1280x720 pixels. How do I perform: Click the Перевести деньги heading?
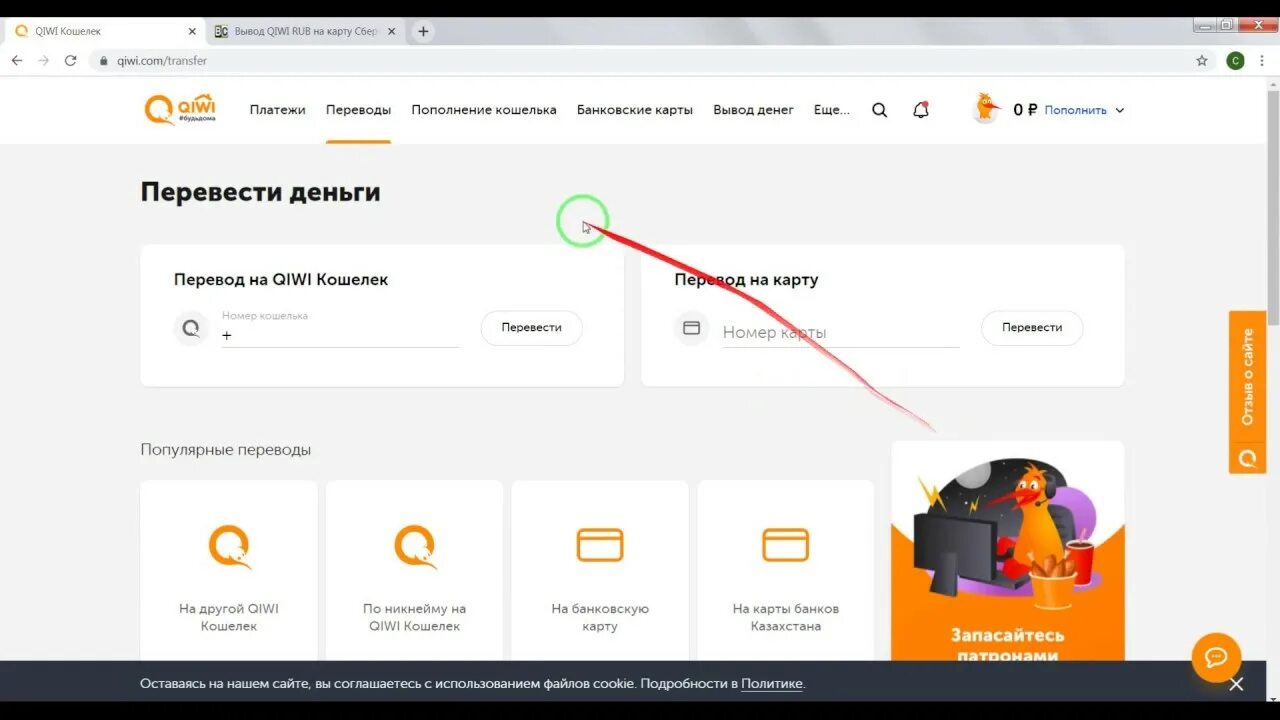(x=260, y=192)
